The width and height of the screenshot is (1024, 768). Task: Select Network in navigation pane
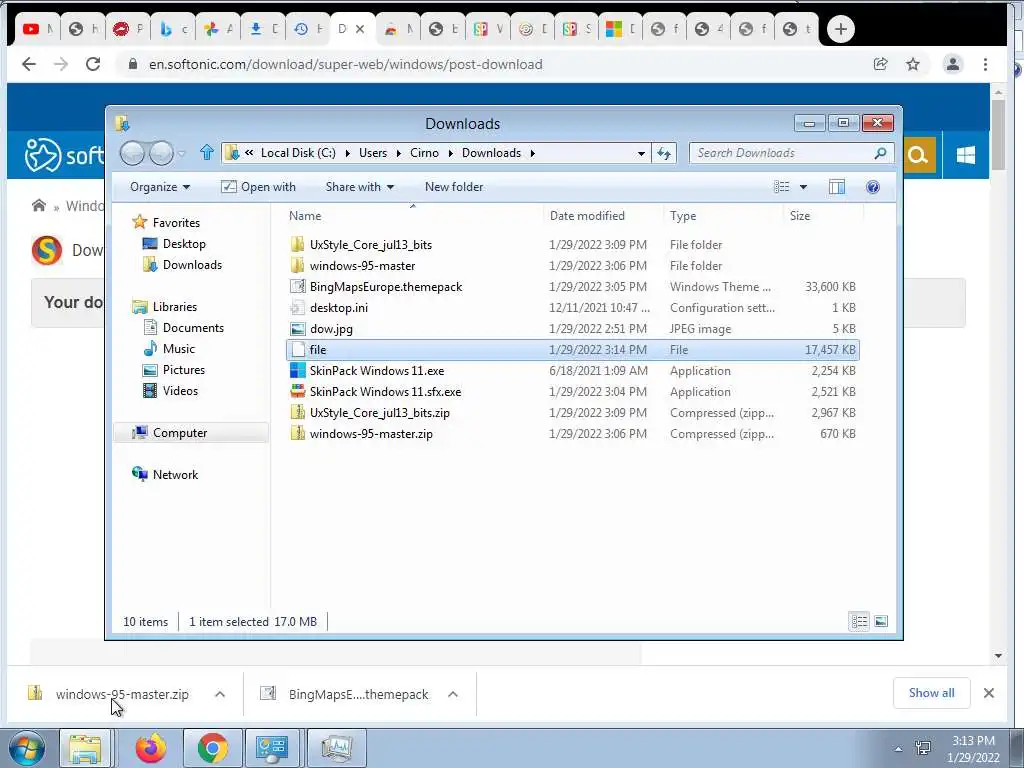[x=165, y=475]
